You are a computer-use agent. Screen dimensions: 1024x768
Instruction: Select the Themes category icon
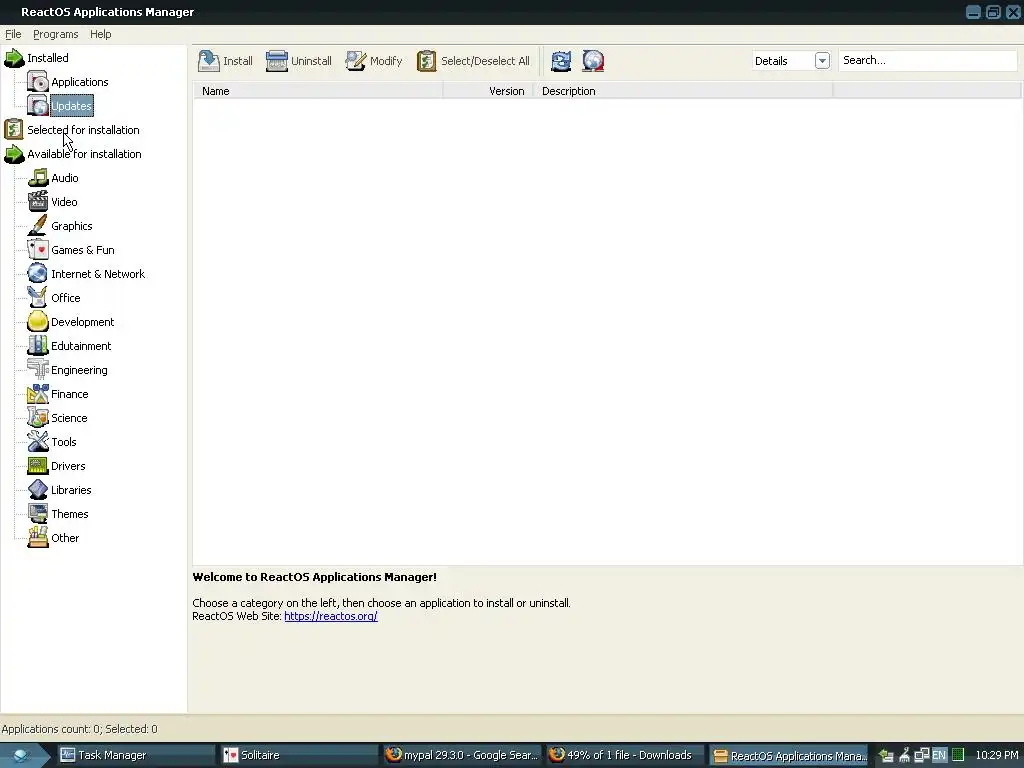38,514
